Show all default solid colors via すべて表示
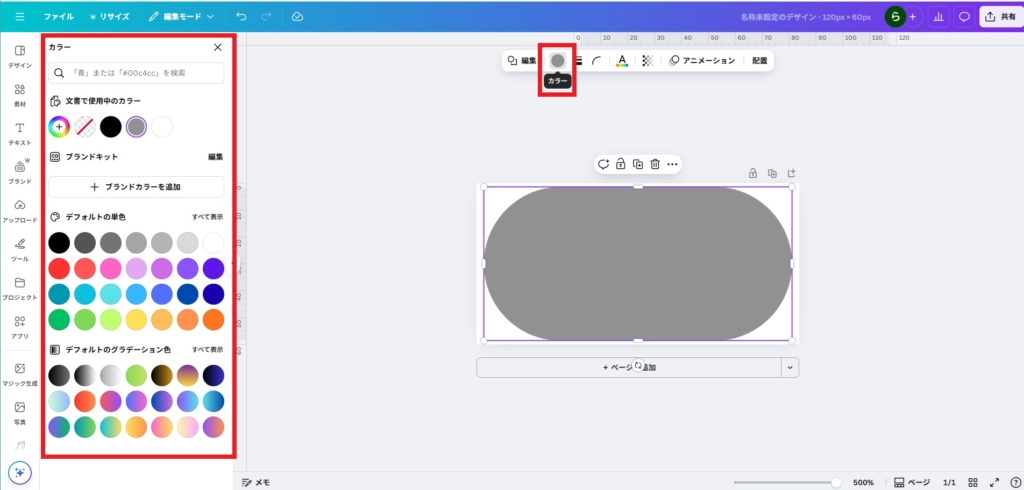Image resolution: width=1024 pixels, height=490 pixels. point(208,217)
